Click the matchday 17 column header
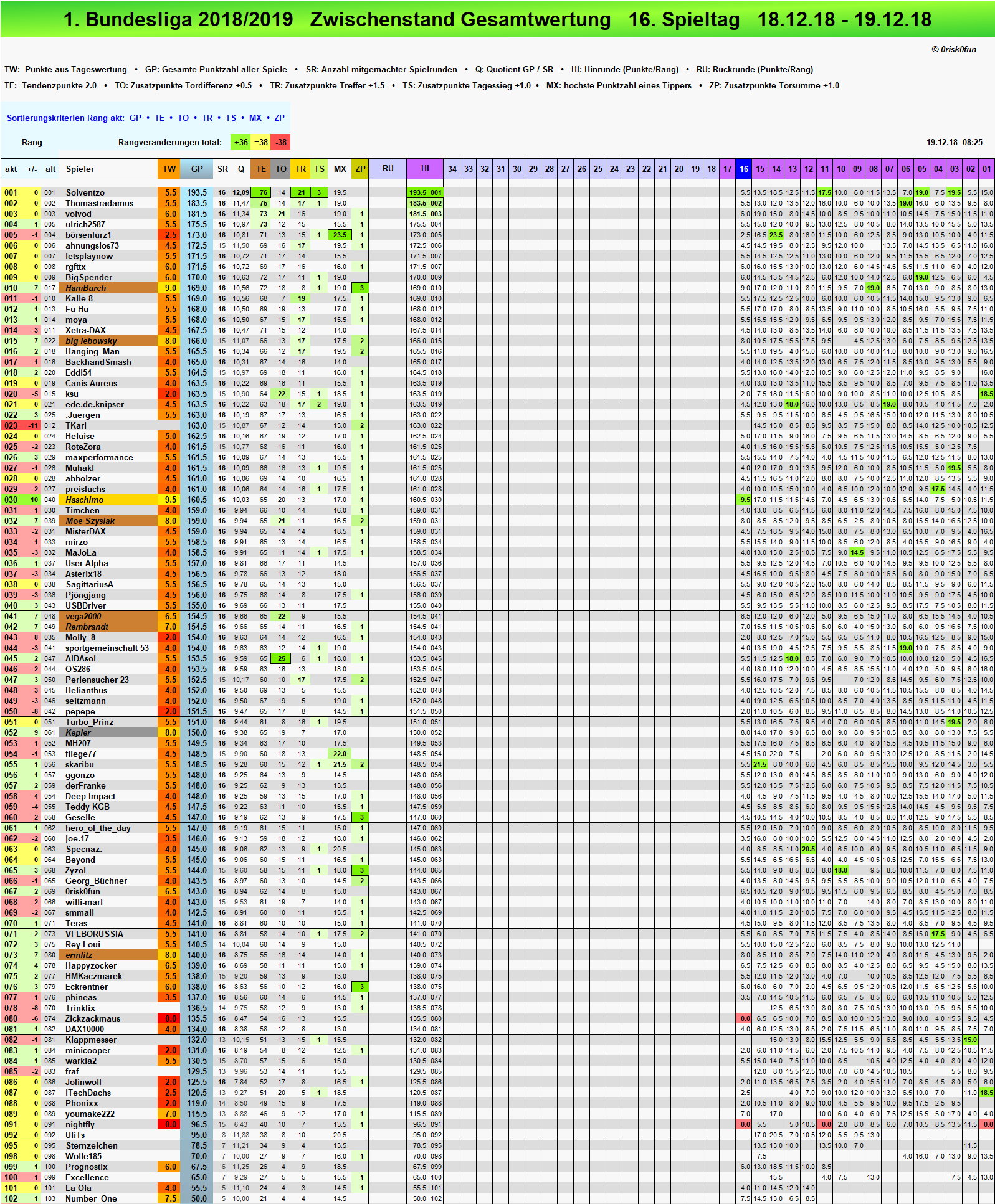The image size is (995, 1204). click(728, 169)
